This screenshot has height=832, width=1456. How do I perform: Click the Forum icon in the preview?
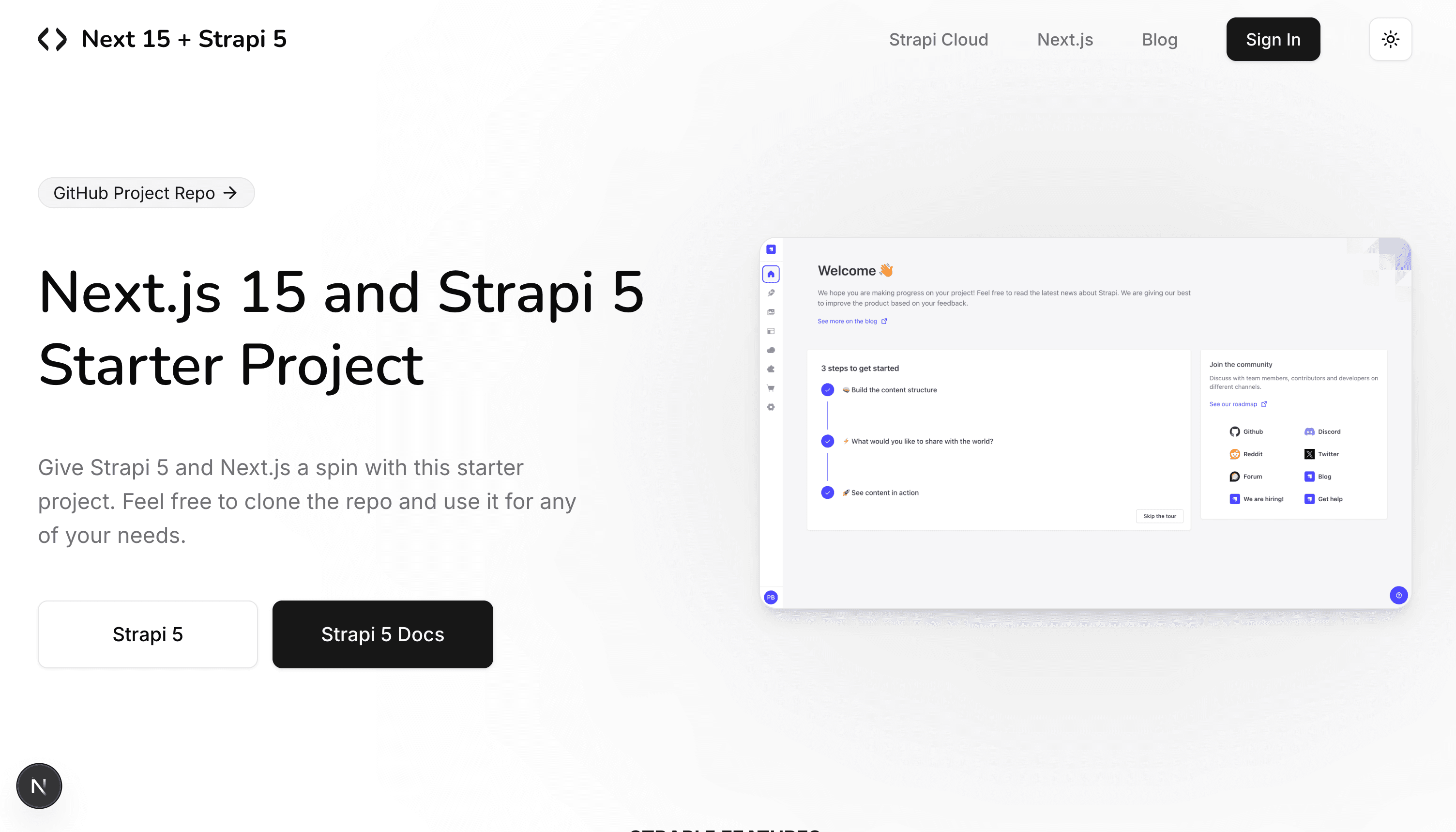[x=1234, y=477]
